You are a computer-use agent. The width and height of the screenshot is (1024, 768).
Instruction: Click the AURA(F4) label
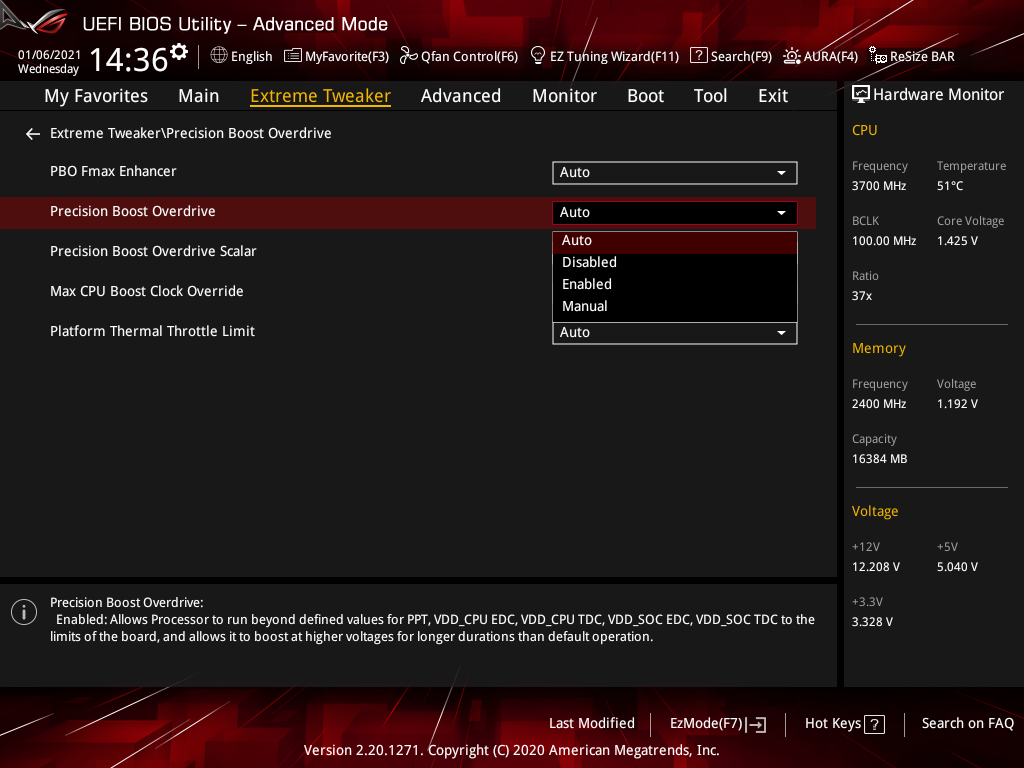pos(831,56)
